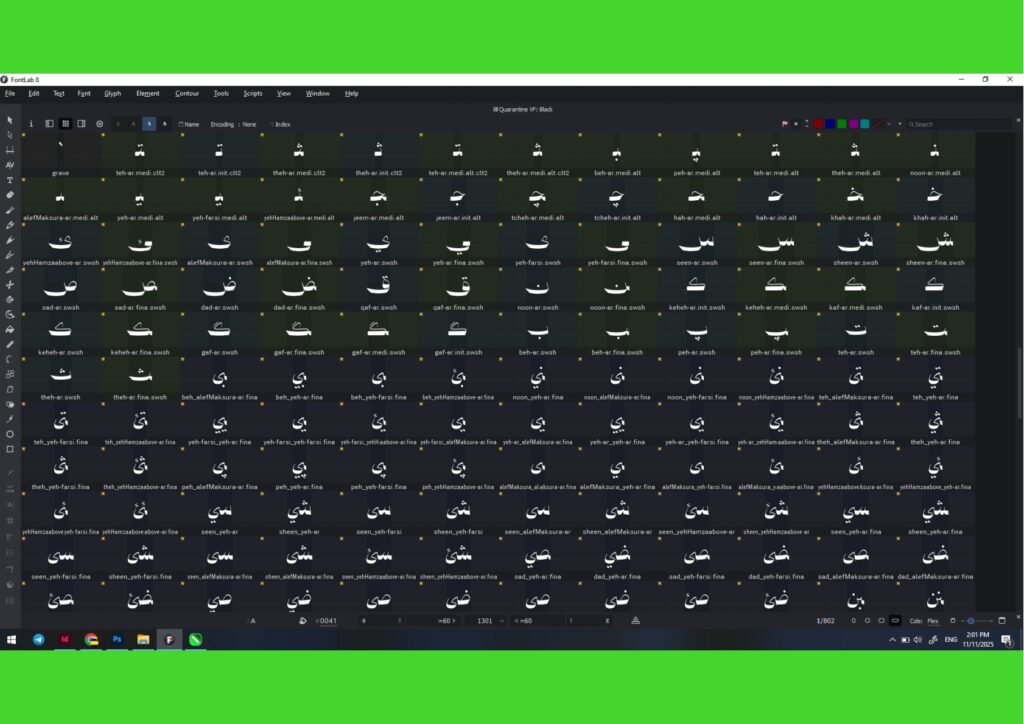The height and width of the screenshot is (724, 1024).
Task: Expand the color flag dropdown arrow
Action: coord(899,124)
